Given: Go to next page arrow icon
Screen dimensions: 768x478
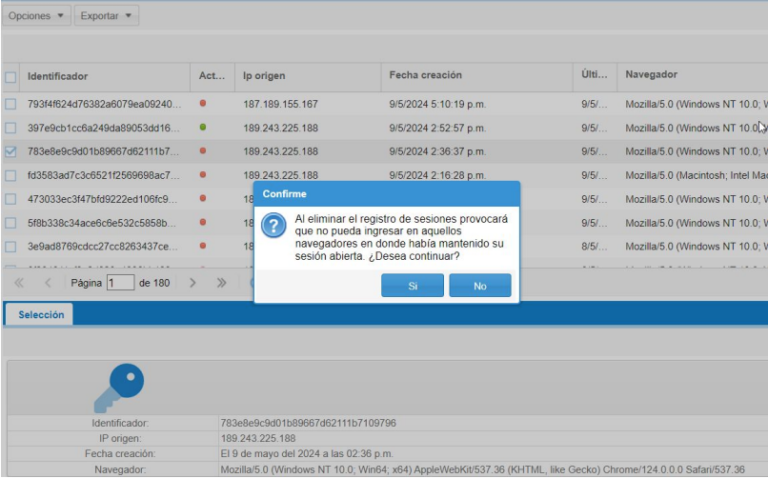Looking at the screenshot, I should click(x=194, y=283).
